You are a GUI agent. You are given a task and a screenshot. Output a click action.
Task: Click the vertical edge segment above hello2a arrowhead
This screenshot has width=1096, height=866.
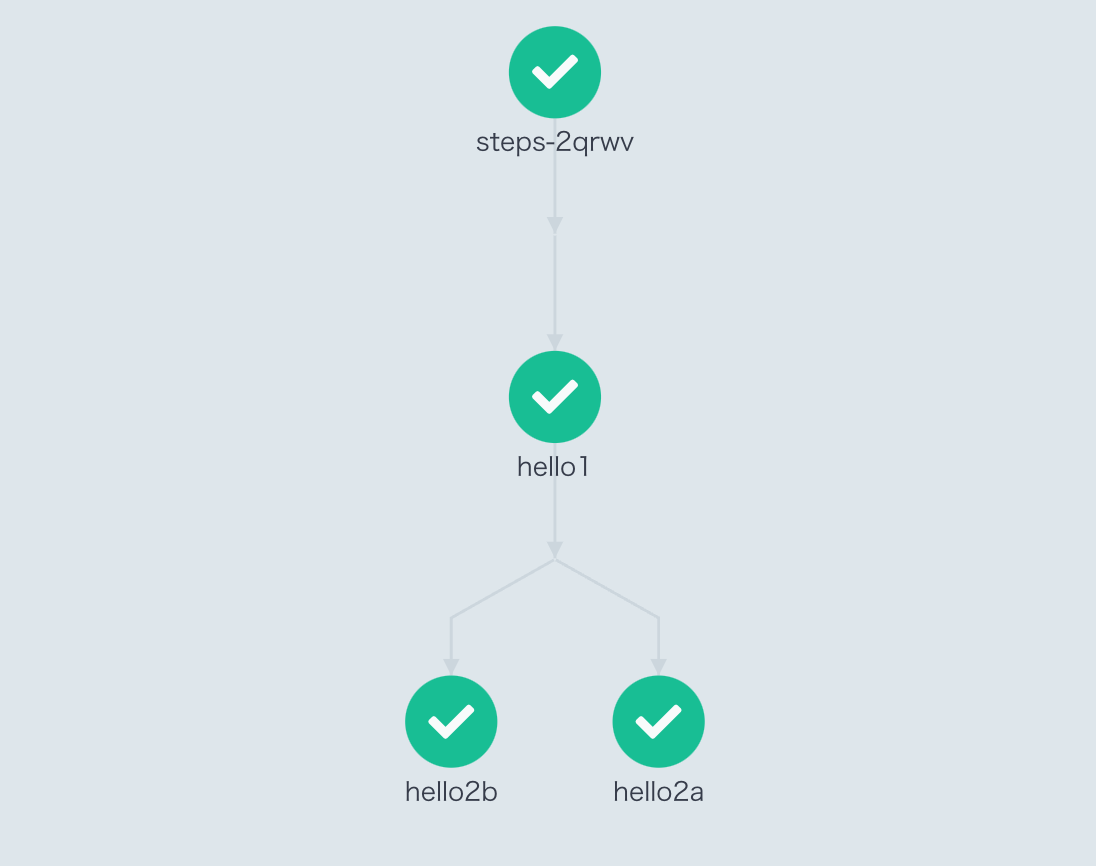(658, 637)
